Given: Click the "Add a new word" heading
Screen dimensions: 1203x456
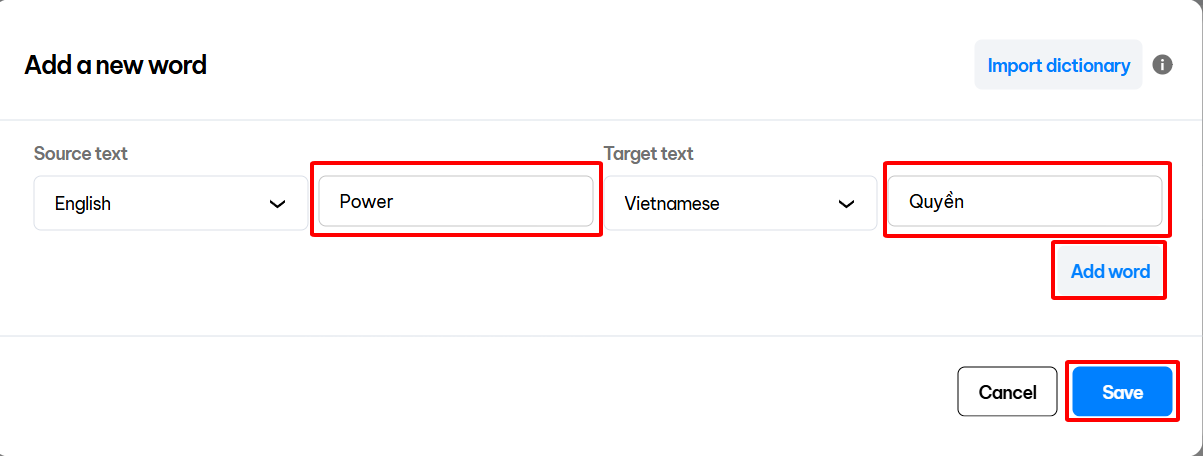Looking at the screenshot, I should click(116, 66).
